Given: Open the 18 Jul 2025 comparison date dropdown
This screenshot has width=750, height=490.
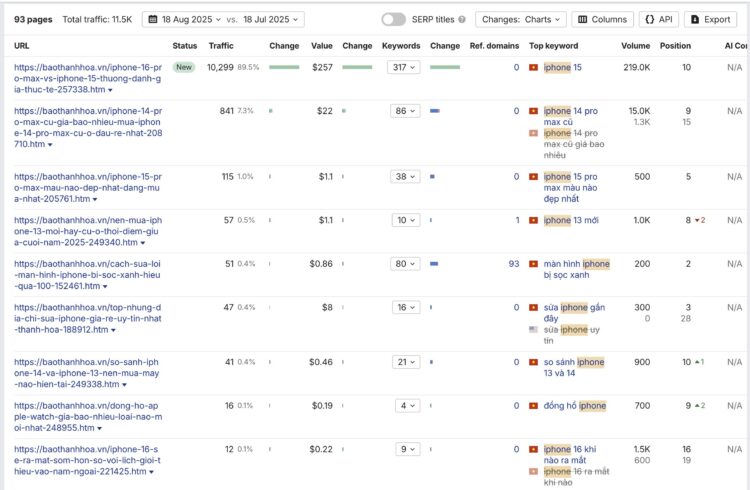Looking at the screenshot, I should 271,20.
